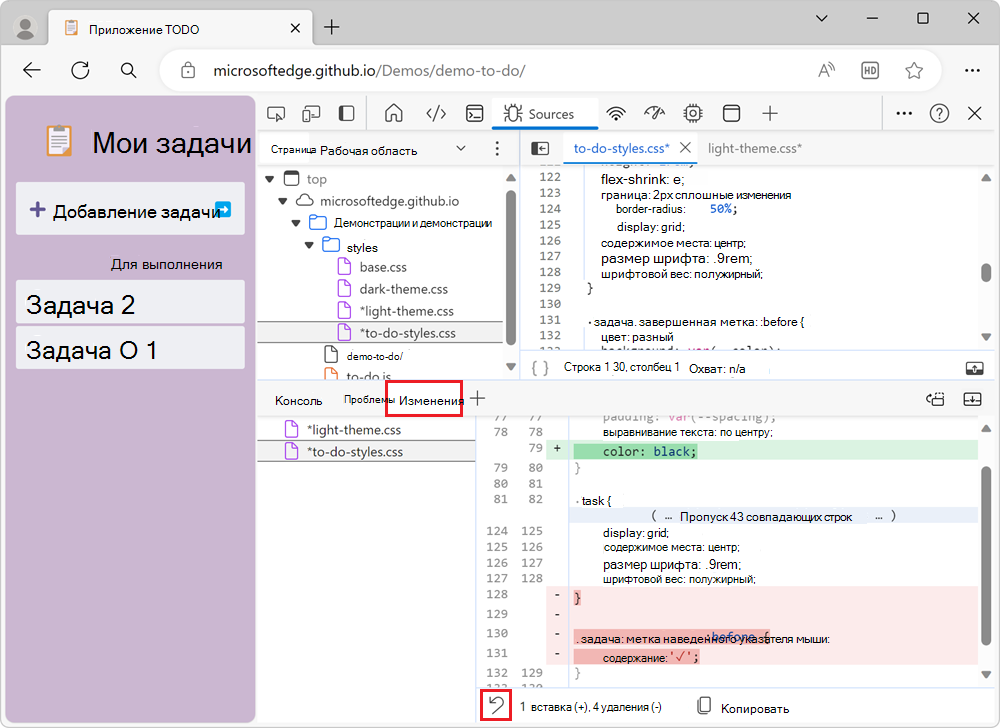Switch to to-do-styles.css editor tab
The height and width of the screenshot is (728, 1000).
click(x=621, y=149)
